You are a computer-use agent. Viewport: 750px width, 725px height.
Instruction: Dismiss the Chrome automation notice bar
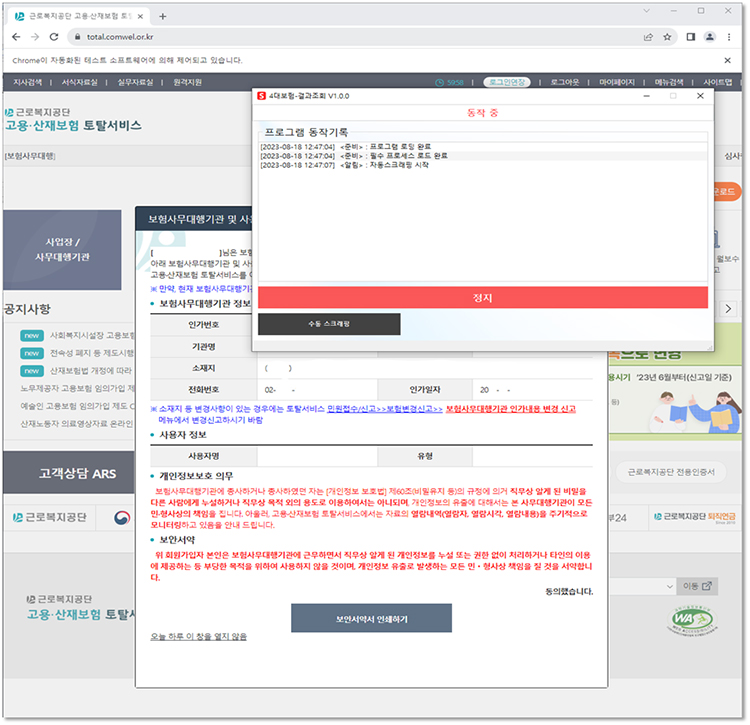tap(733, 60)
